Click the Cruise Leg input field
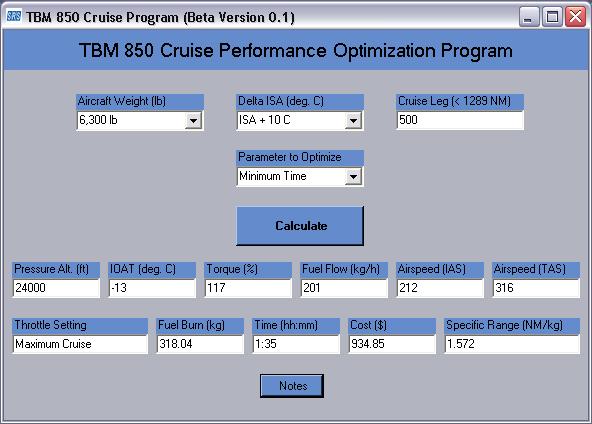Viewport: 592px width, 424px height. click(460, 120)
